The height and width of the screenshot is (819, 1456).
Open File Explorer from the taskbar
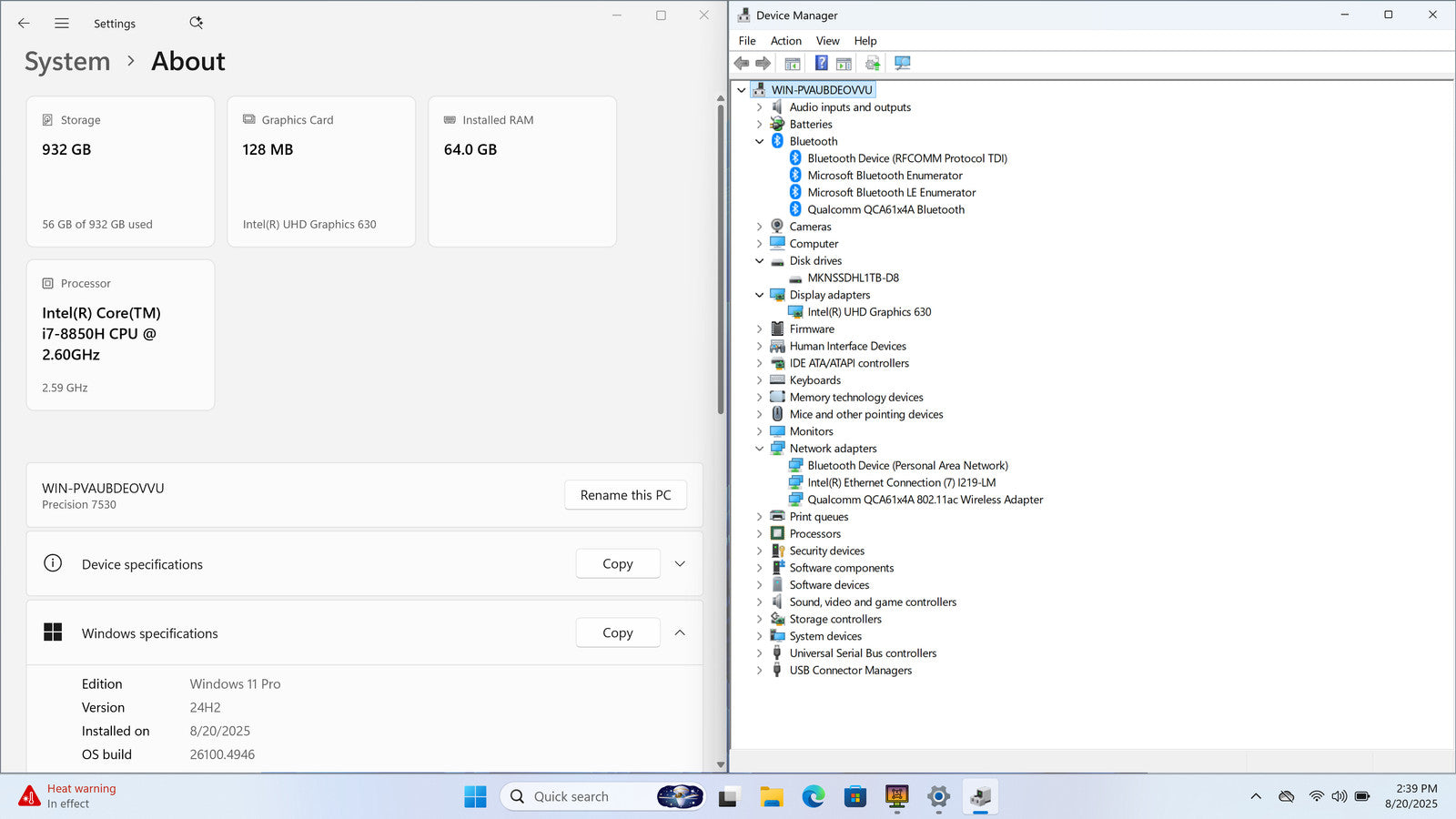point(772,797)
